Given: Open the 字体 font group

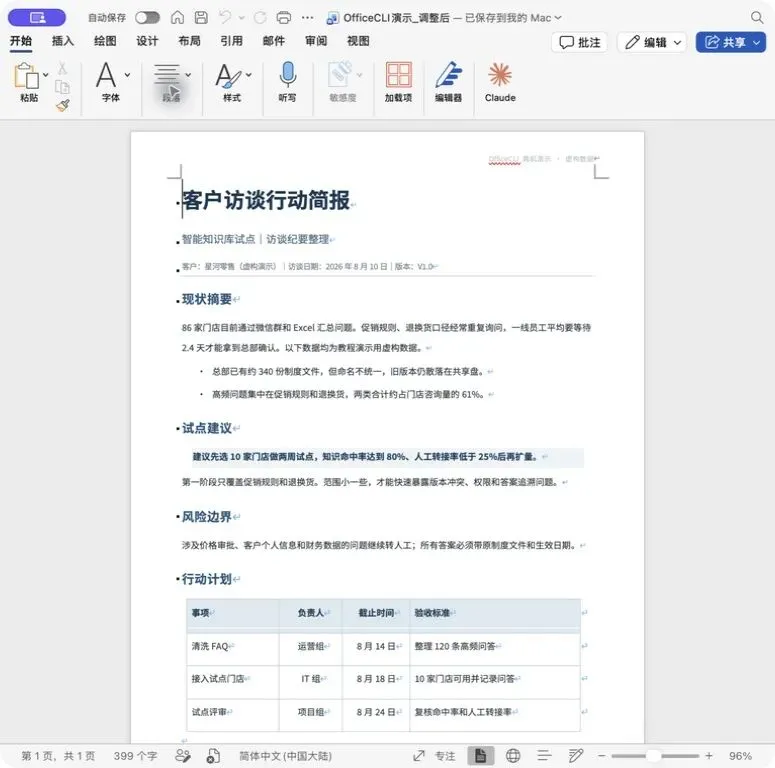Looking at the screenshot, I should click(x=106, y=82).
